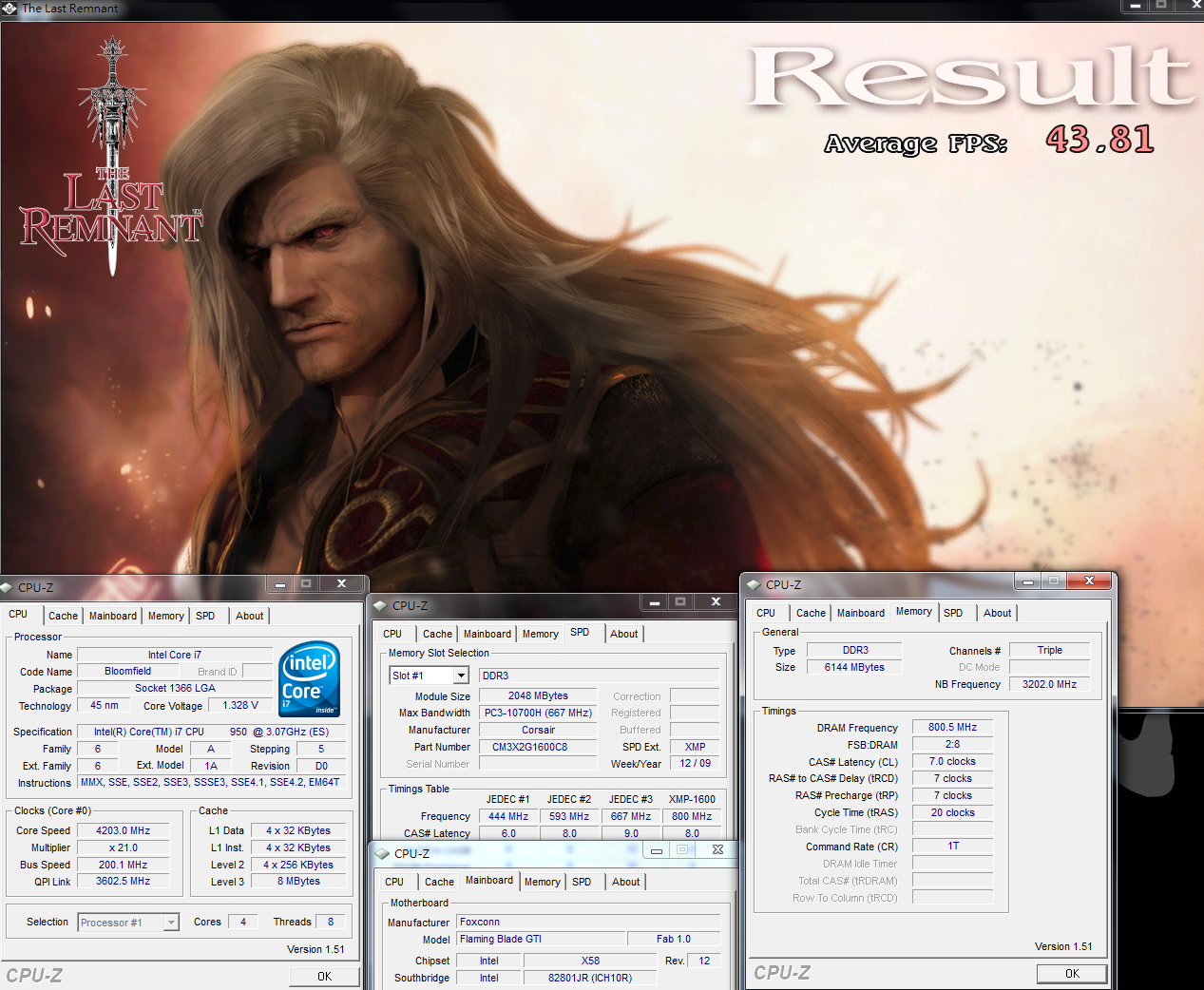Select CPU tab in the Memory Timings window
This screenshot has height=990, width=1204.
(x=766, y=613)
